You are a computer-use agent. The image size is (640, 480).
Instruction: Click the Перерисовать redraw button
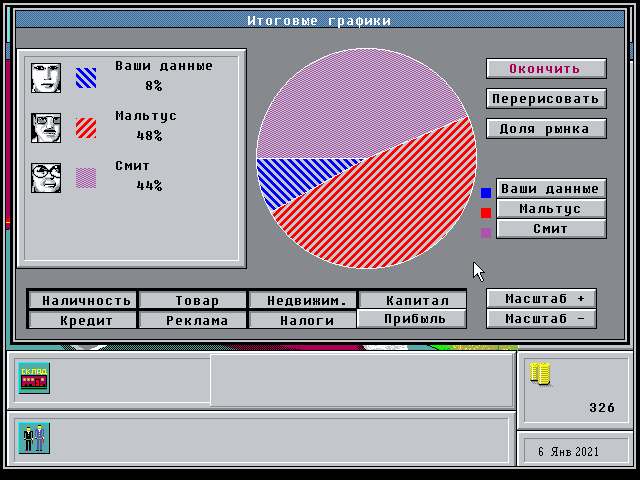pos(546,99)
